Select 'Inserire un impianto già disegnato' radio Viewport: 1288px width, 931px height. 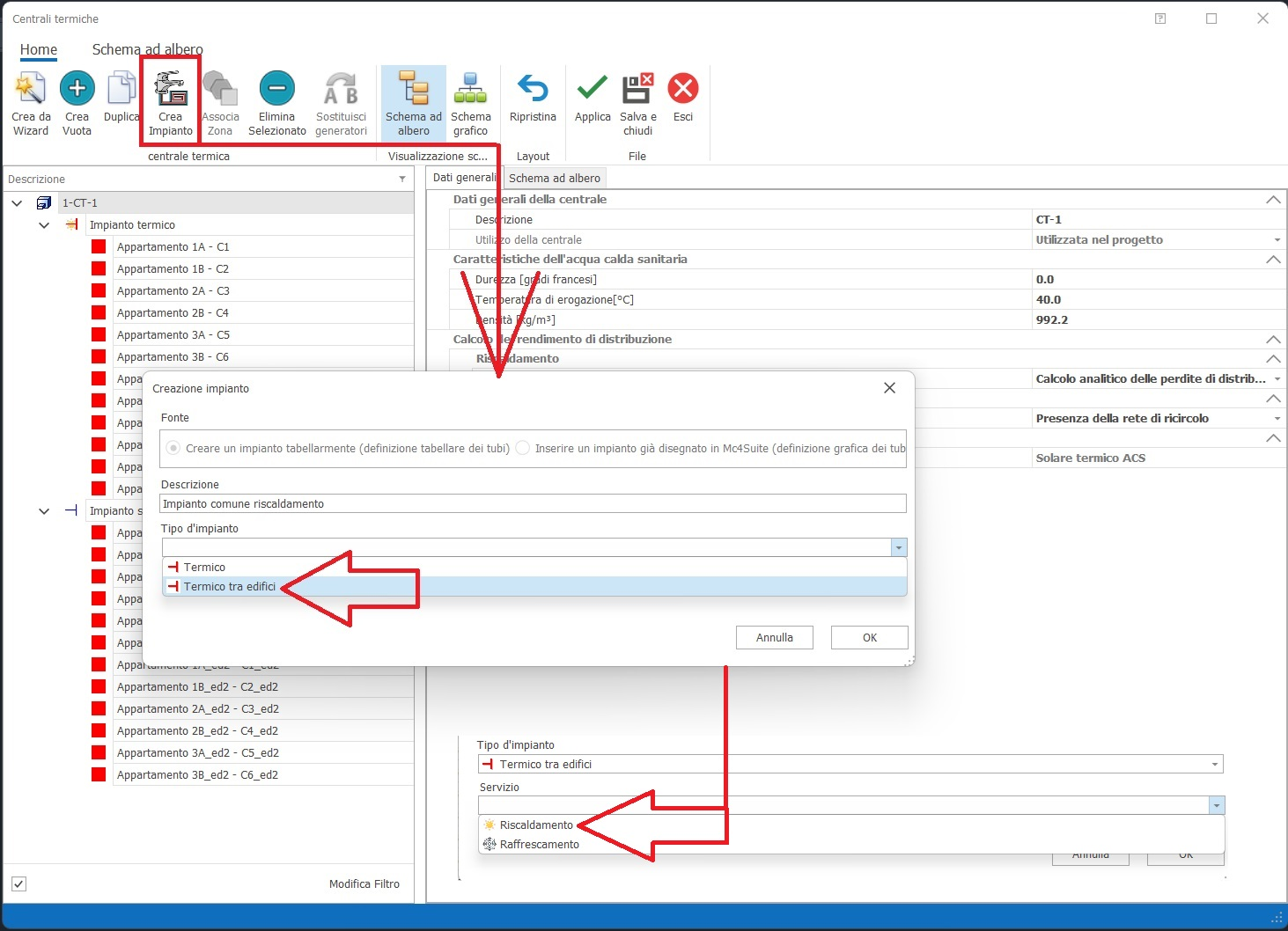coord(523,448)
